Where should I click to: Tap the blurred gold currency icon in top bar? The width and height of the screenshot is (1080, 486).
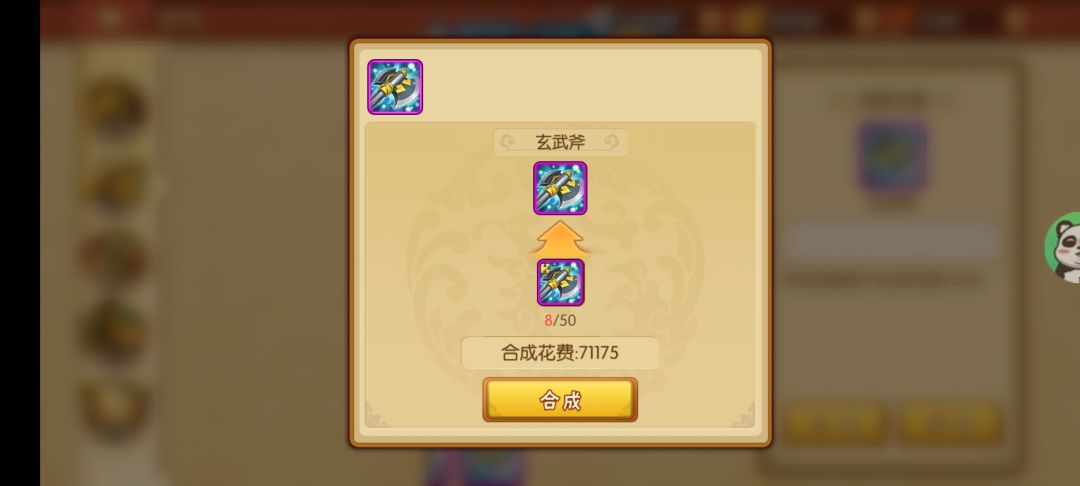751,19
